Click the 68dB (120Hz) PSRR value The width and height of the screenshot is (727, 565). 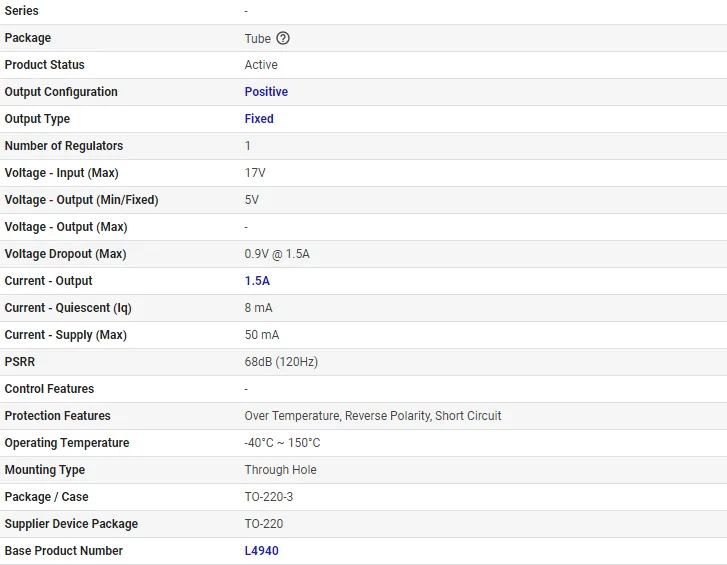[x=281, y=362]
